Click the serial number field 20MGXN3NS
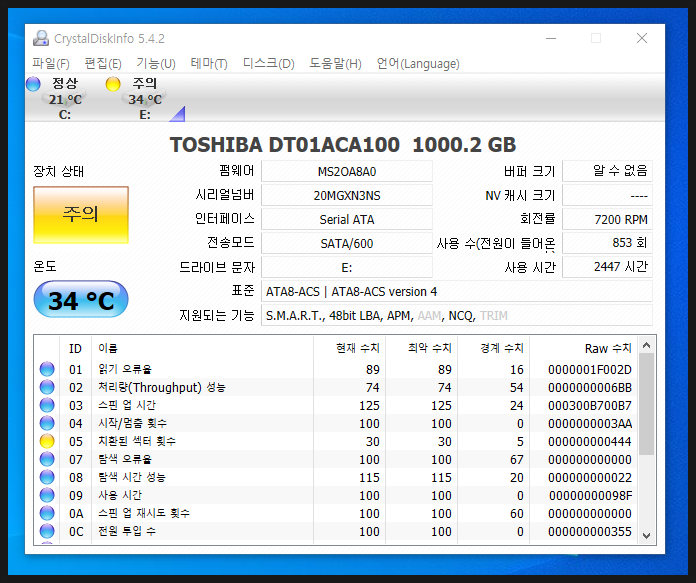The image size is (696, 583). (x=347, y=195)
